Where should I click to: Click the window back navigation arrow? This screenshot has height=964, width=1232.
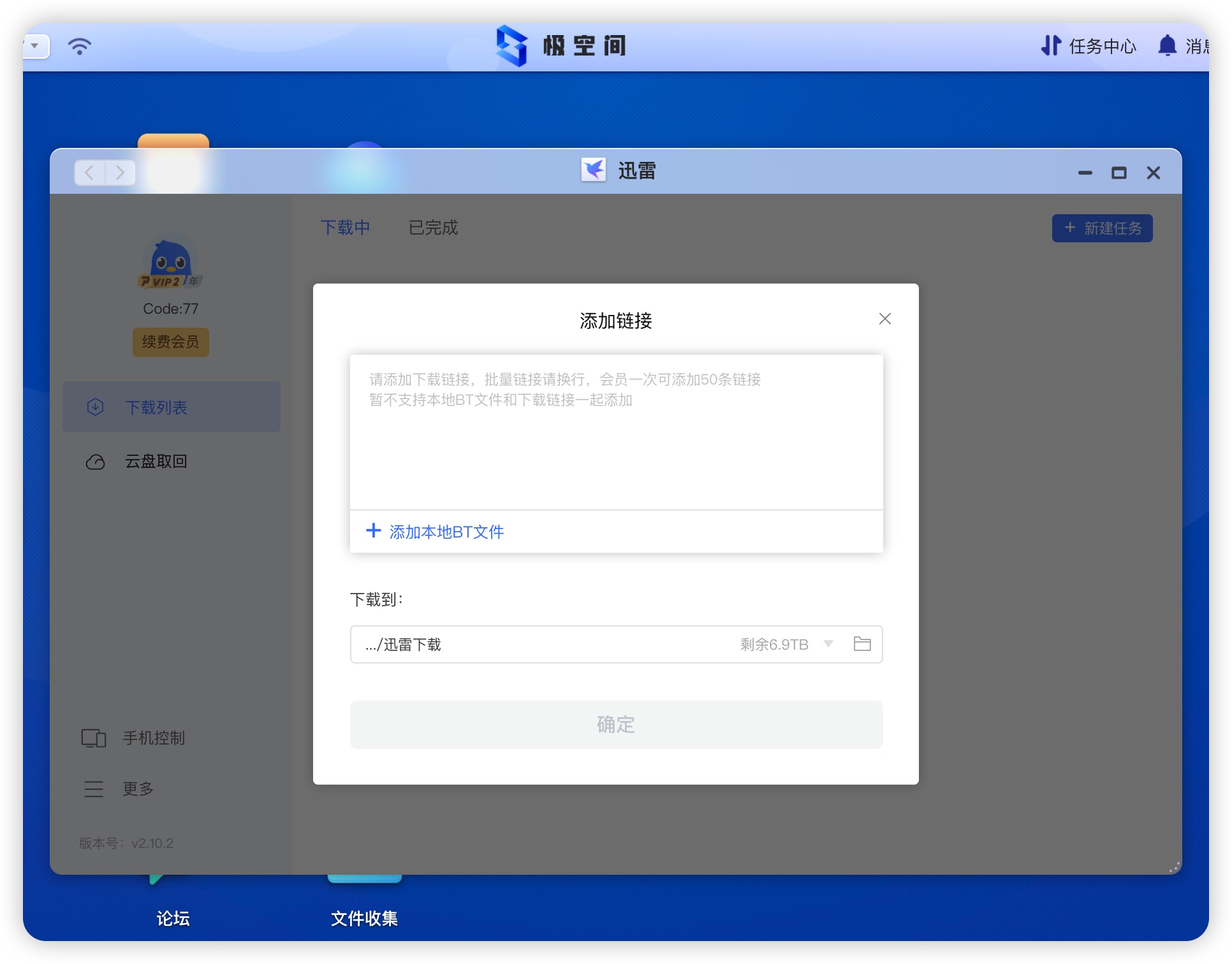[x=90, y=173]
